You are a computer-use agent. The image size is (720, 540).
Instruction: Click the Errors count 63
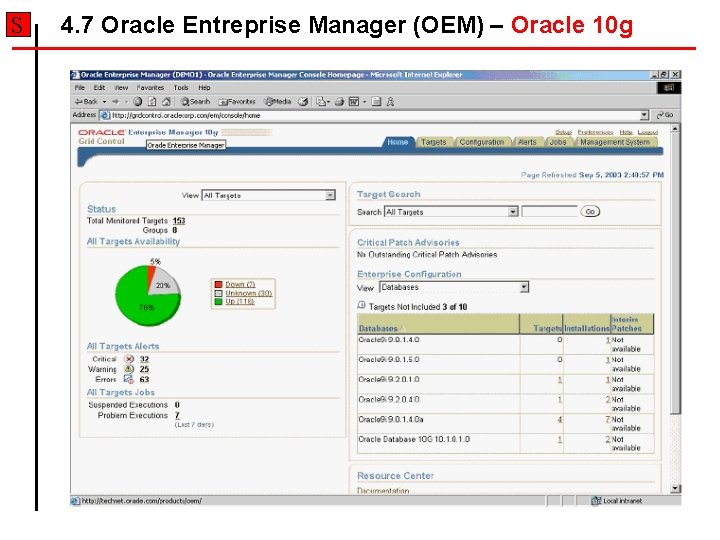click(144, 379)
